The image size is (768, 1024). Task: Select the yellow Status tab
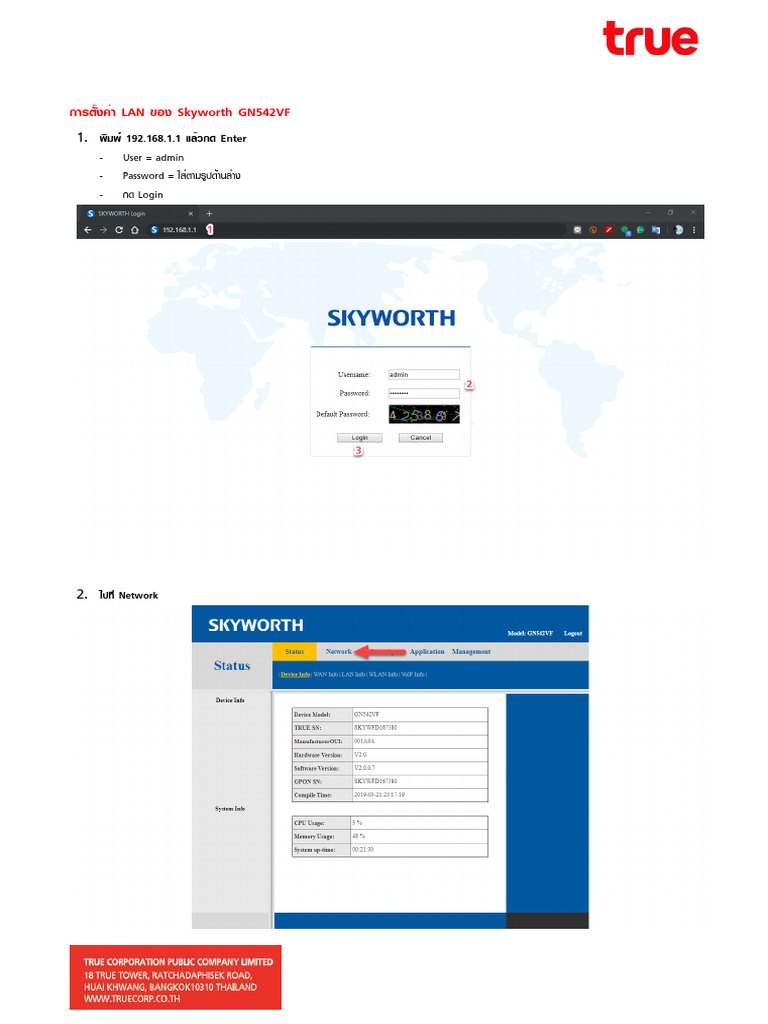(x=295, y=652)
